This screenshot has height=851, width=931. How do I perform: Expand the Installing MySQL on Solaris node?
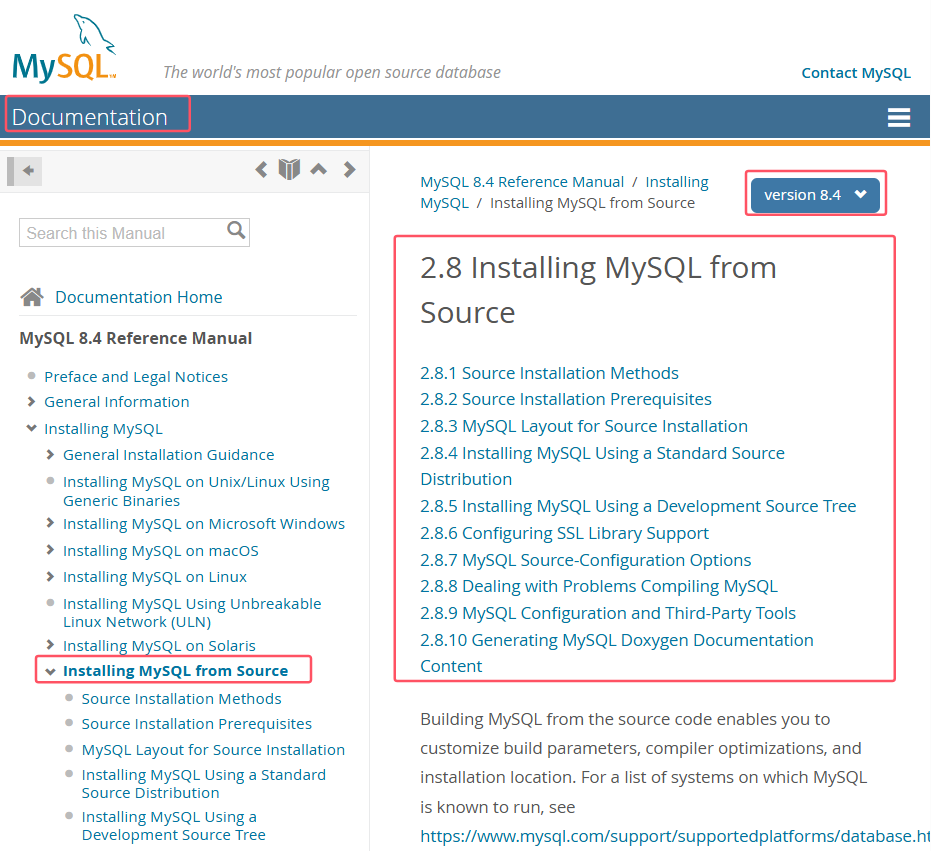pos(50,644)
